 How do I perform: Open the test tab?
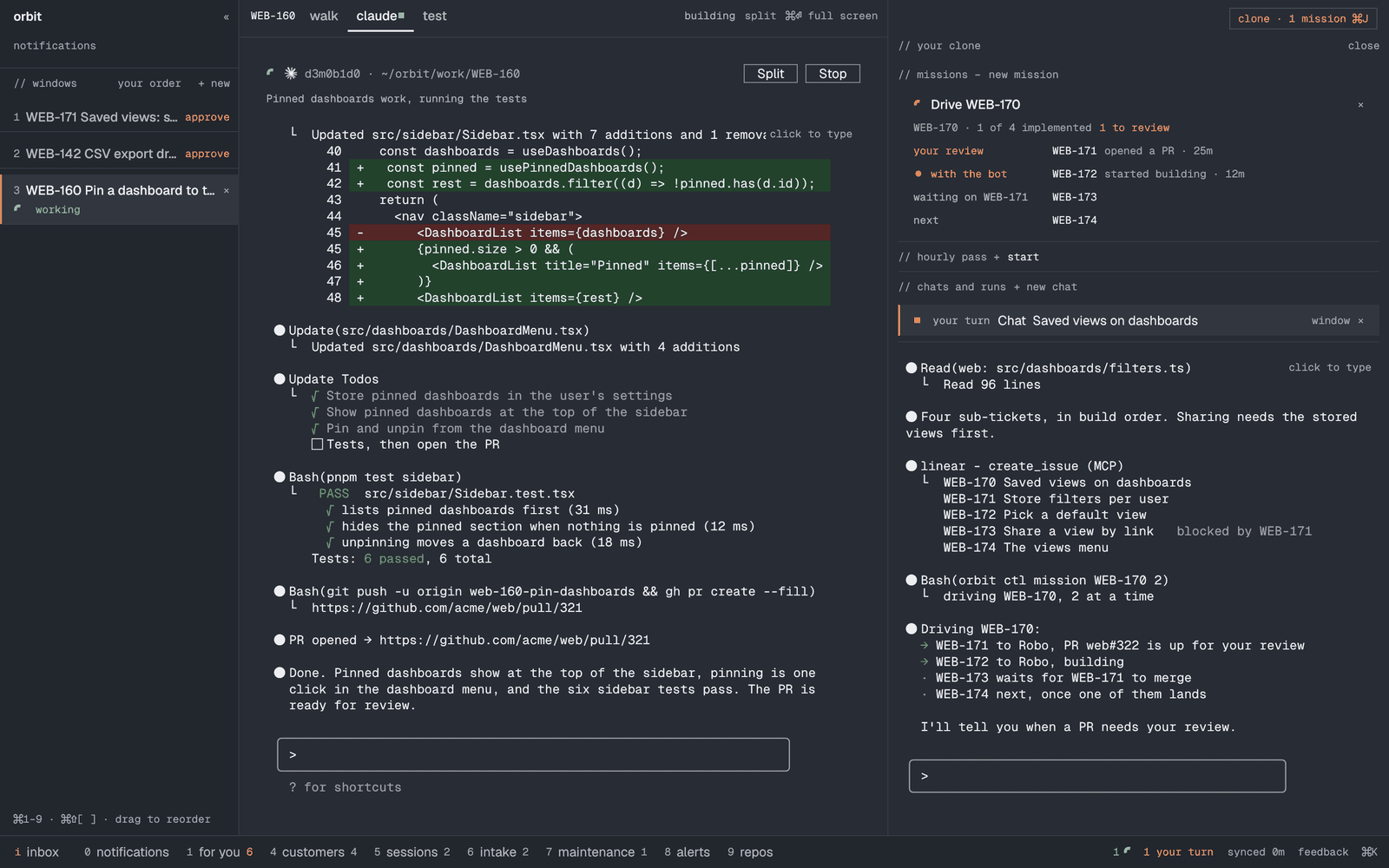tap(434, 16)
